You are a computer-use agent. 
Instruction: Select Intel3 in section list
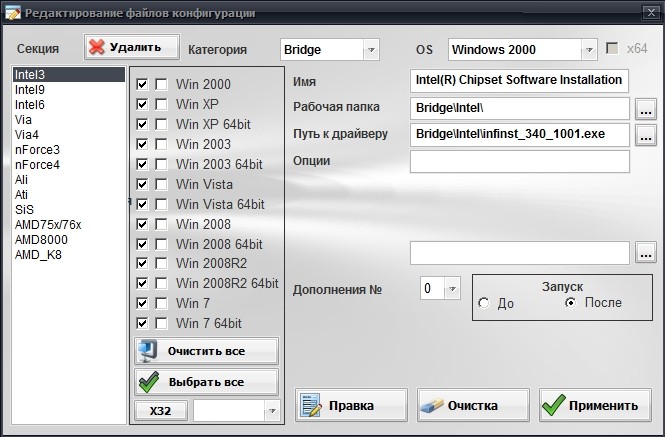(69, 75)
